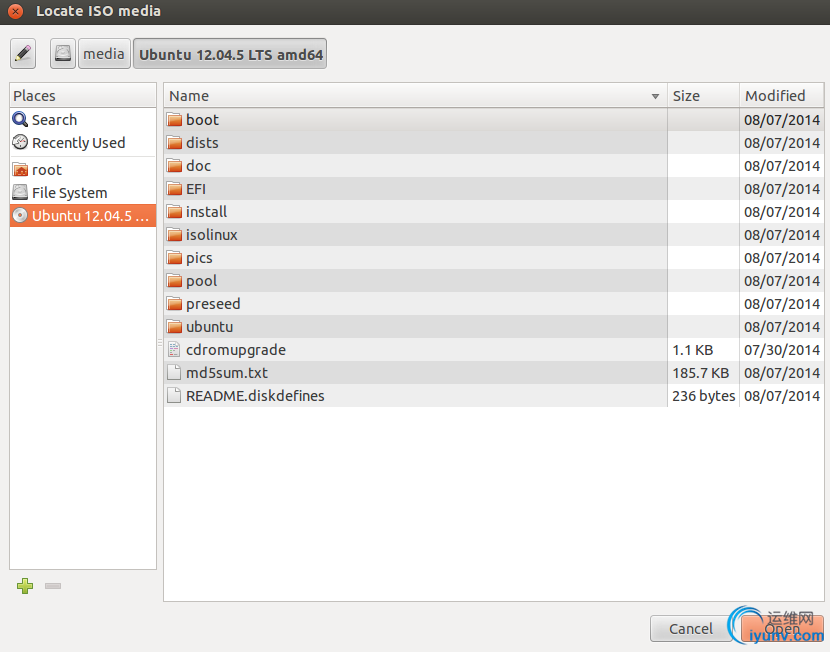Click the doc folder icon
Viewport: 830px width, 652px height.
pyautogui.click(x=174, y=166)
